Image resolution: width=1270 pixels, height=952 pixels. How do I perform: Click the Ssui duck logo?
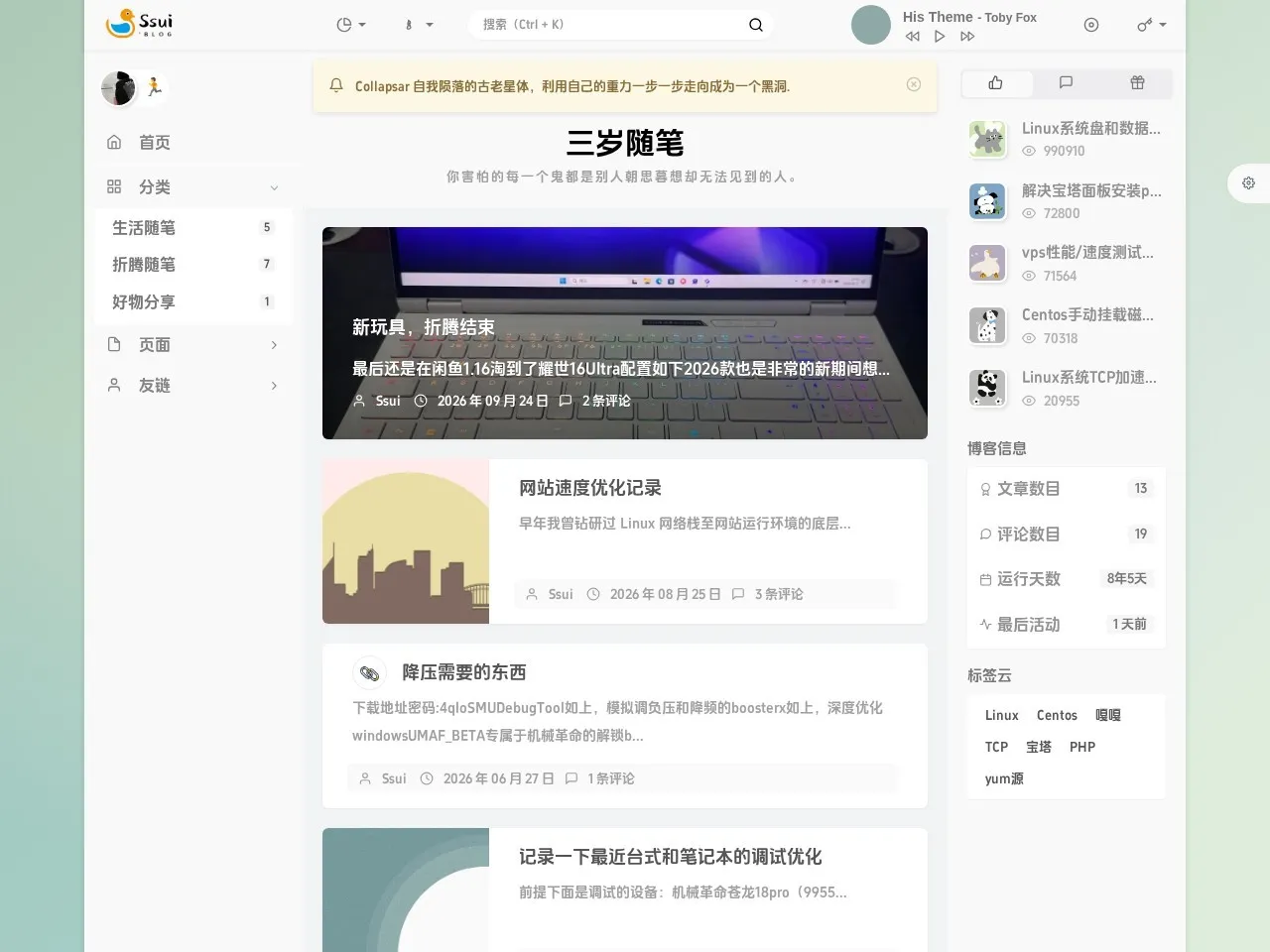point(139,23)
